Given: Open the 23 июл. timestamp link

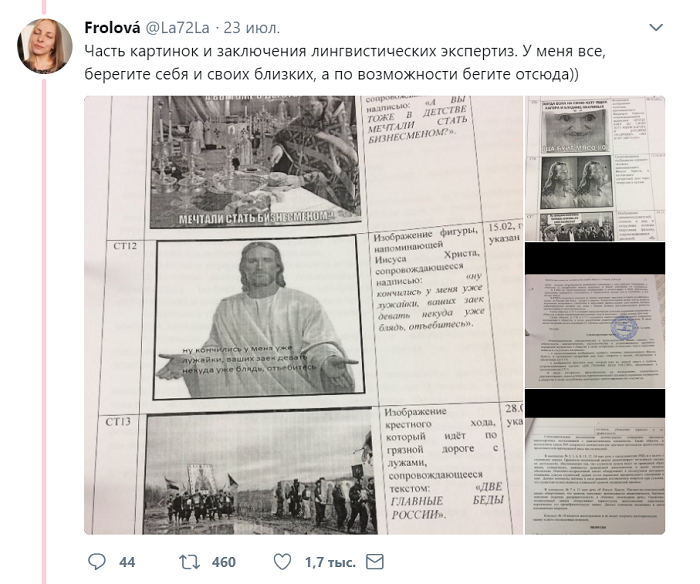Looking at the screenshot, I should click(252, 28).
